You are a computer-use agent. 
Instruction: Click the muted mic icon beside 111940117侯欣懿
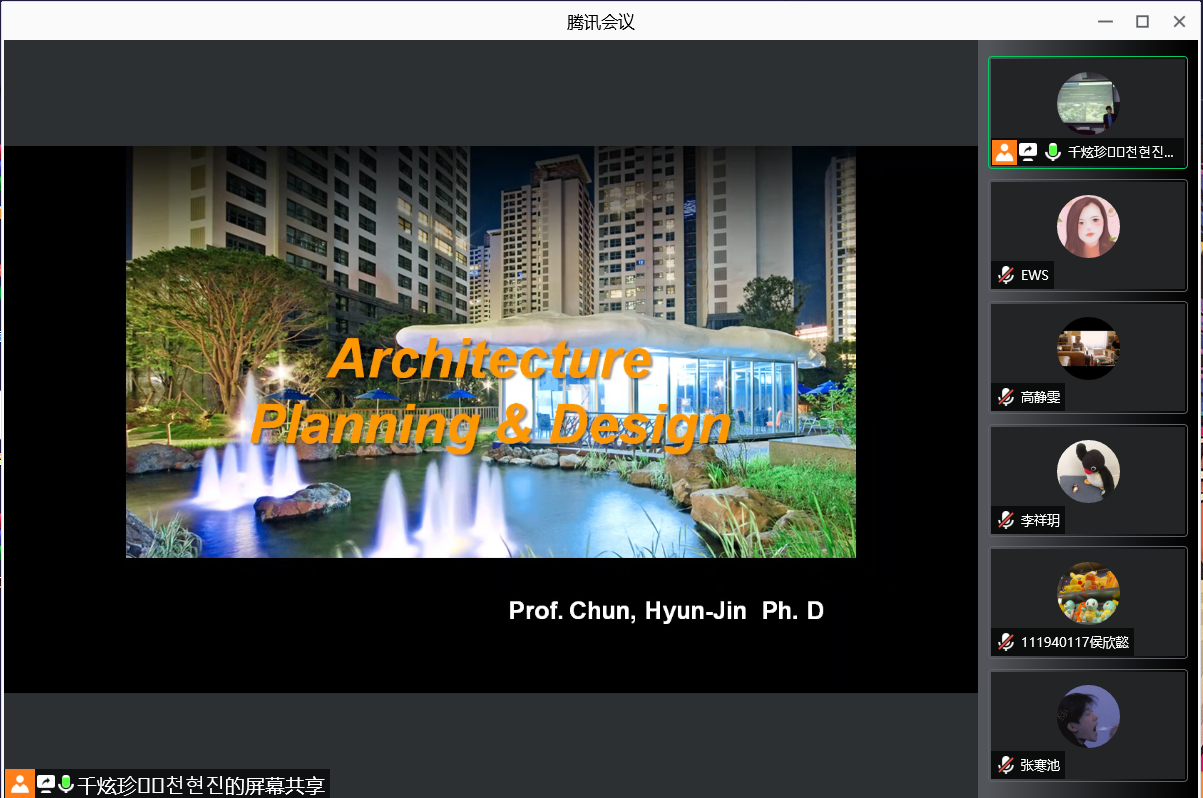(1006, 642)
